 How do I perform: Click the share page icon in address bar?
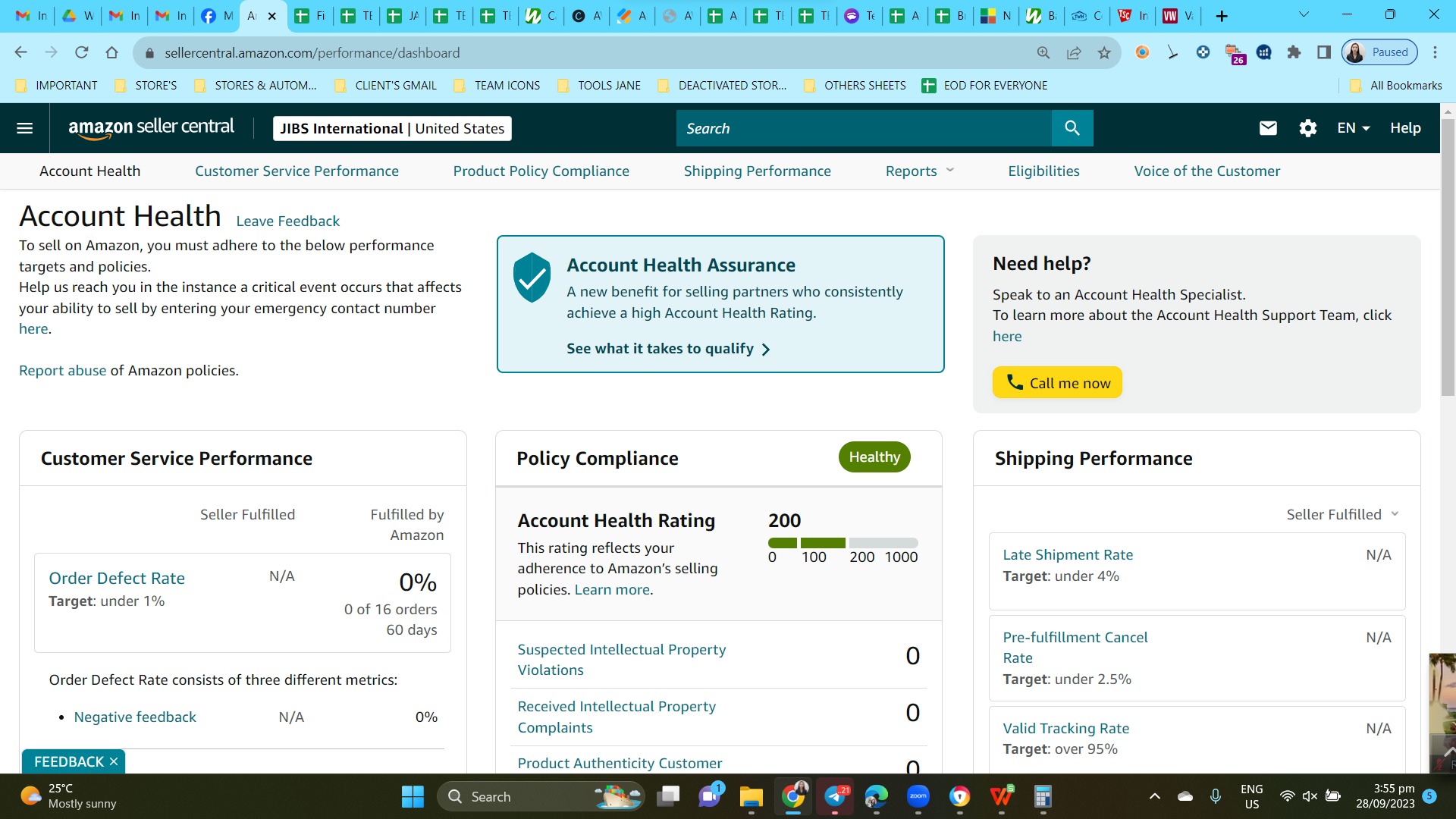coord(1074,52)
